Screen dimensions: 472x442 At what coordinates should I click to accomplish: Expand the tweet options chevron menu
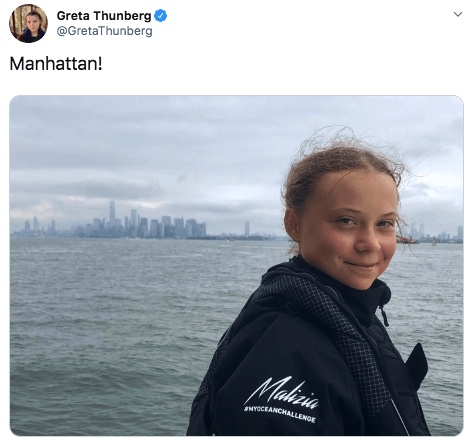458,14
